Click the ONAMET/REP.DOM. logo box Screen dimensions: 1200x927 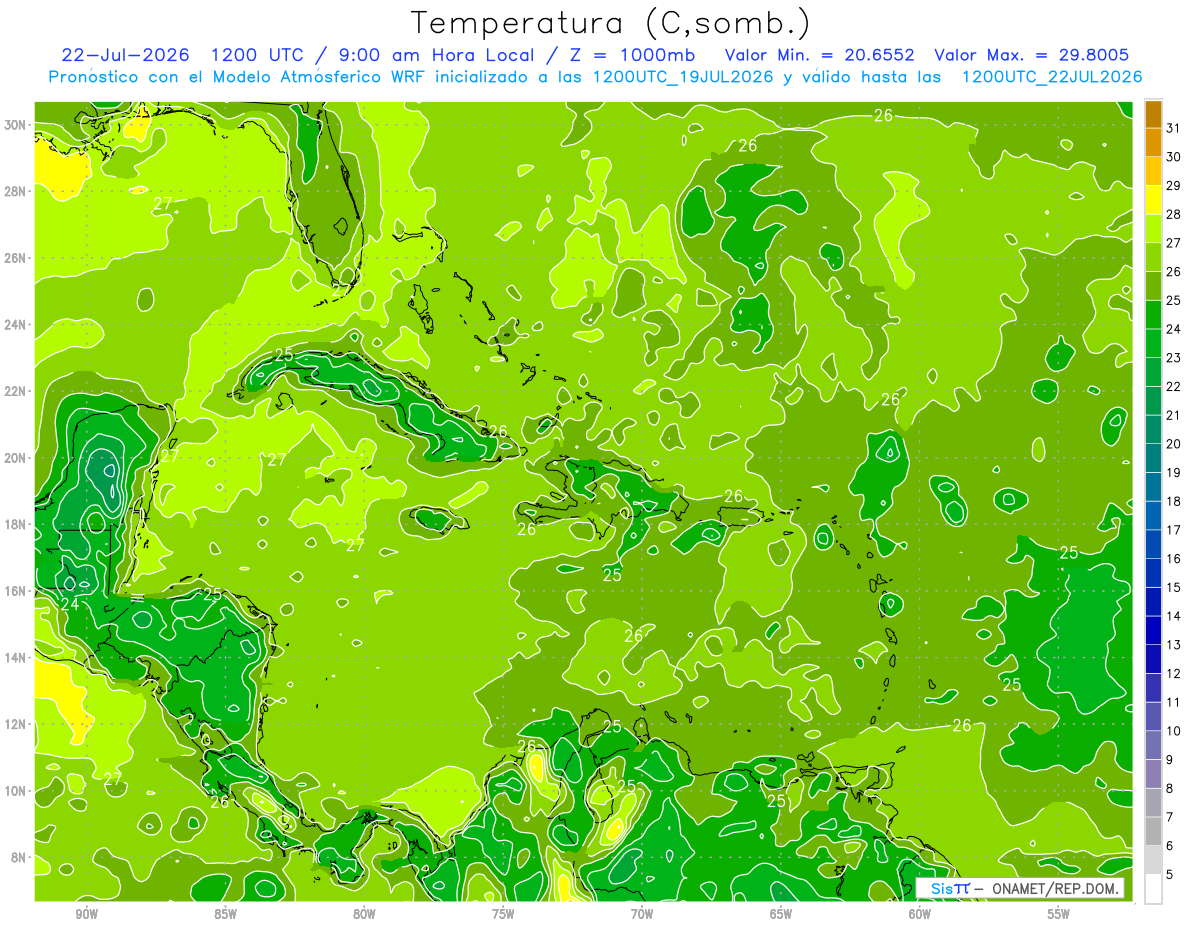click(x=1020, y=888)
